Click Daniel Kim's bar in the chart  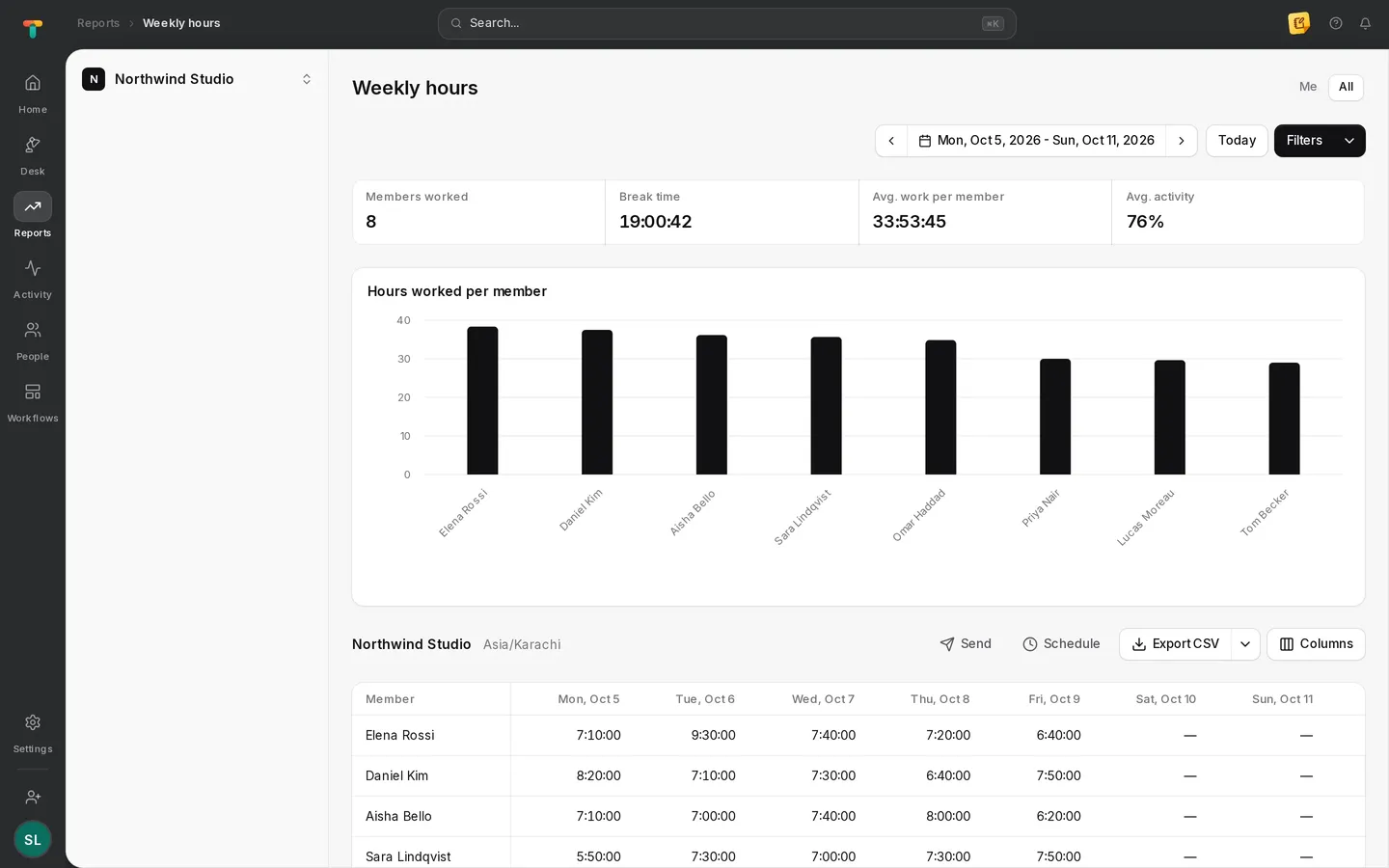click(597, 402)
